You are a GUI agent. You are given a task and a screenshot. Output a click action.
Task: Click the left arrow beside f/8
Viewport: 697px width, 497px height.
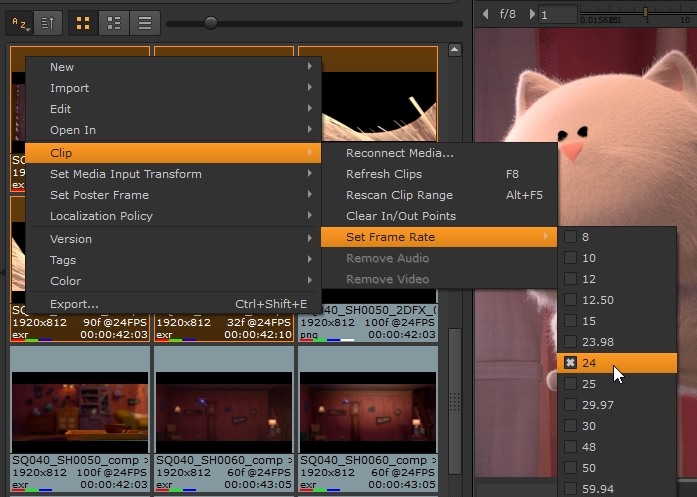tap(486, 14)
